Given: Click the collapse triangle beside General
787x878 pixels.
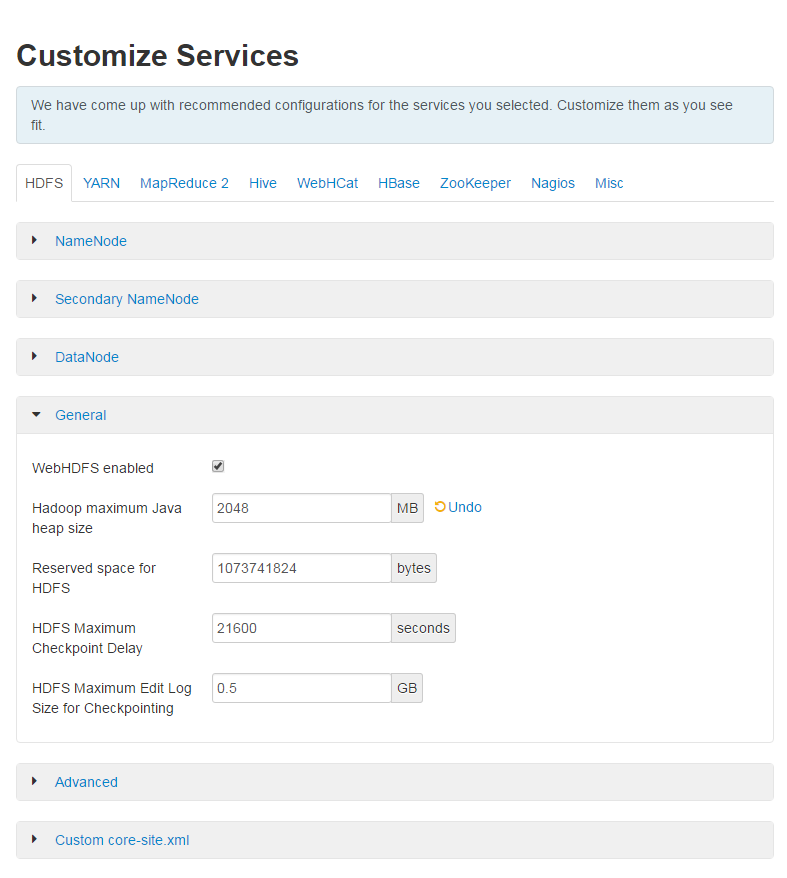Looking at the screenshot, I should tap(37, 414).
